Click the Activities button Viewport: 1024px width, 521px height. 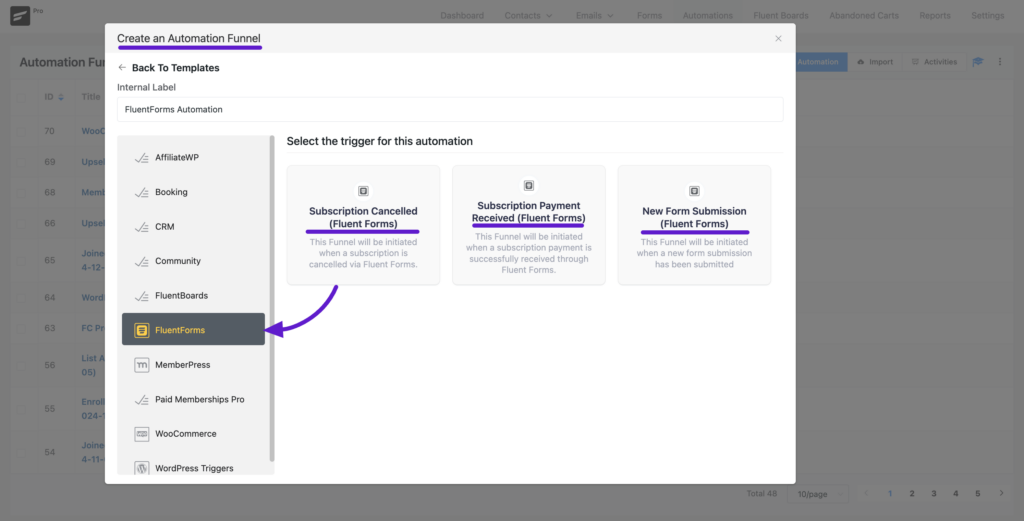(x=934, y=62)
